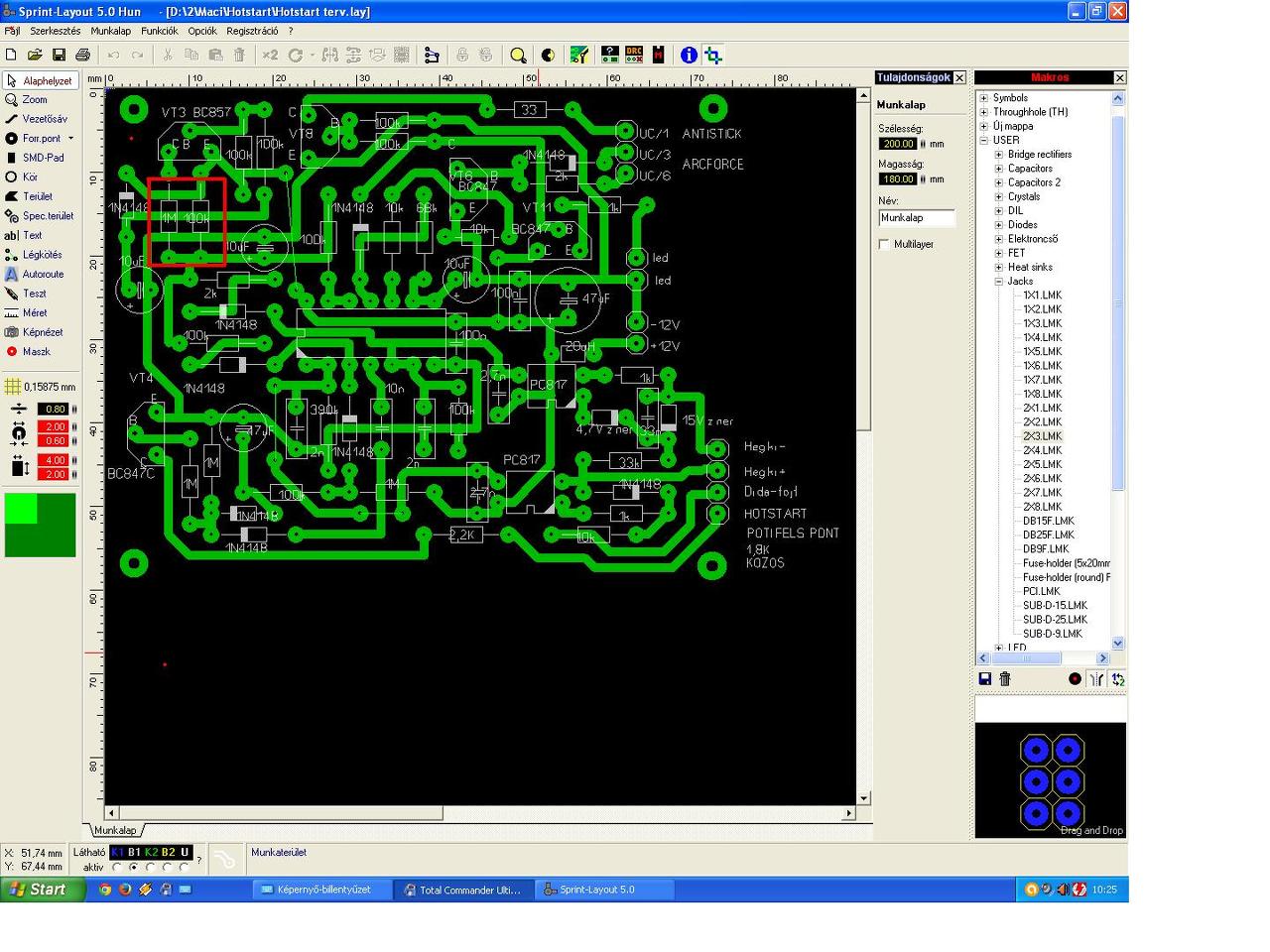Expand the Diodes folder
Viewport: 1270px width, 952px height.
[x=999, y=225]
